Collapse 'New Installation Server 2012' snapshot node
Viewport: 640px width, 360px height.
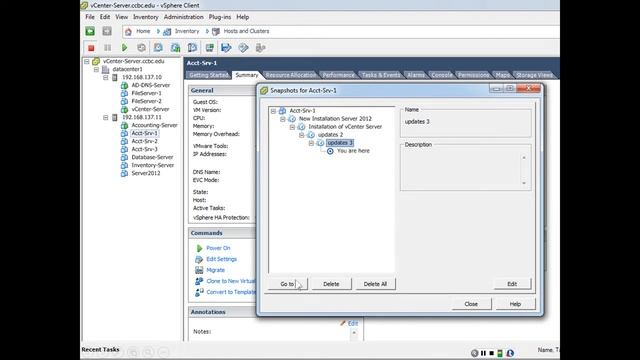click(x=282, y=119)
